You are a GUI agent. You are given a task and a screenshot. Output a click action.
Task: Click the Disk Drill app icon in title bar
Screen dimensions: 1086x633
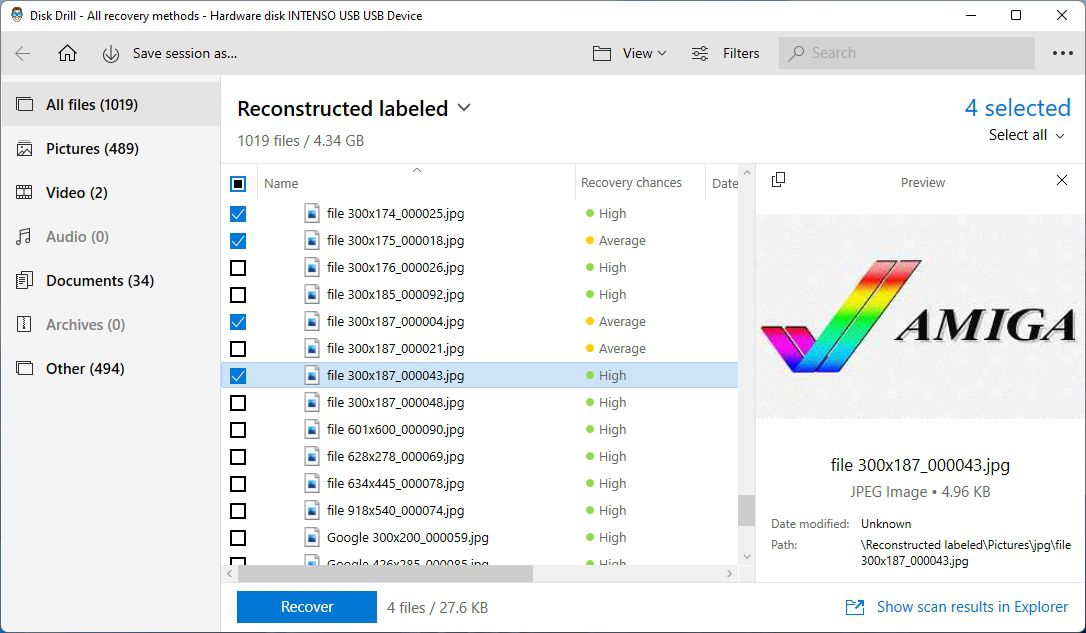coord(17,15)
